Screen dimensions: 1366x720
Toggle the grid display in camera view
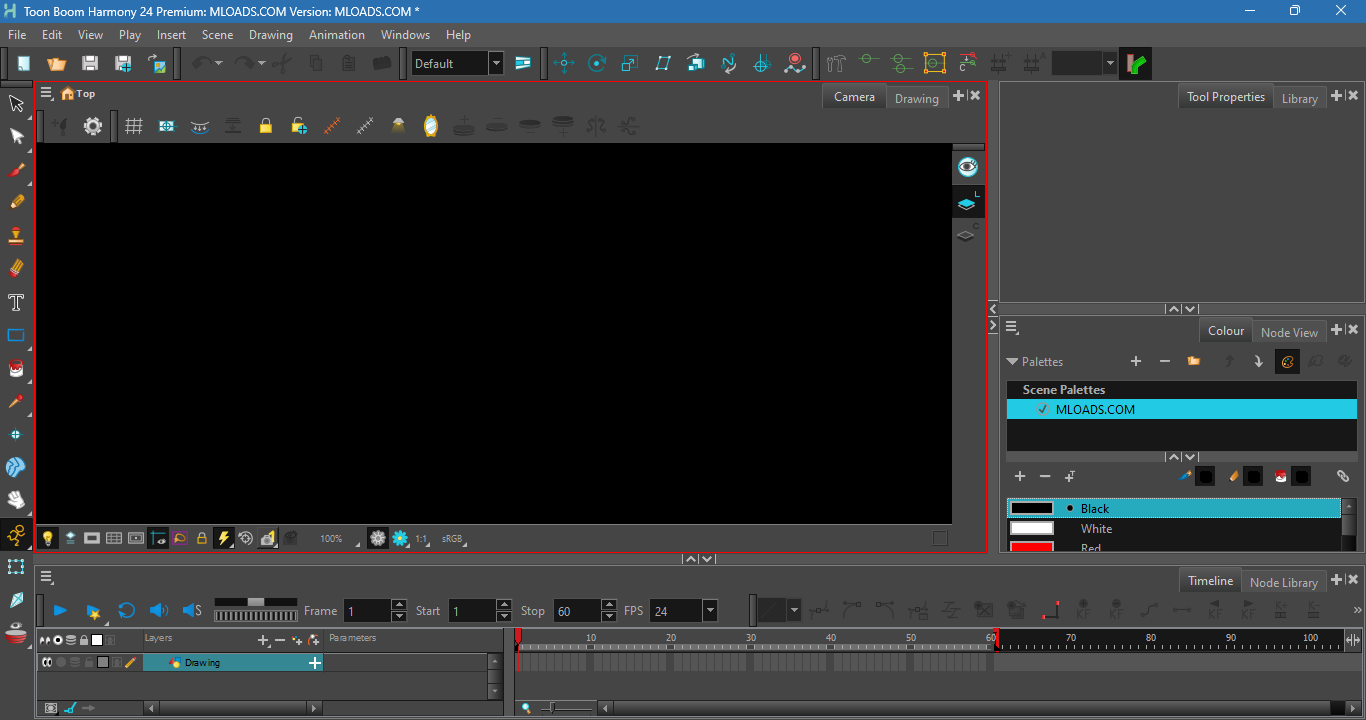134,126
